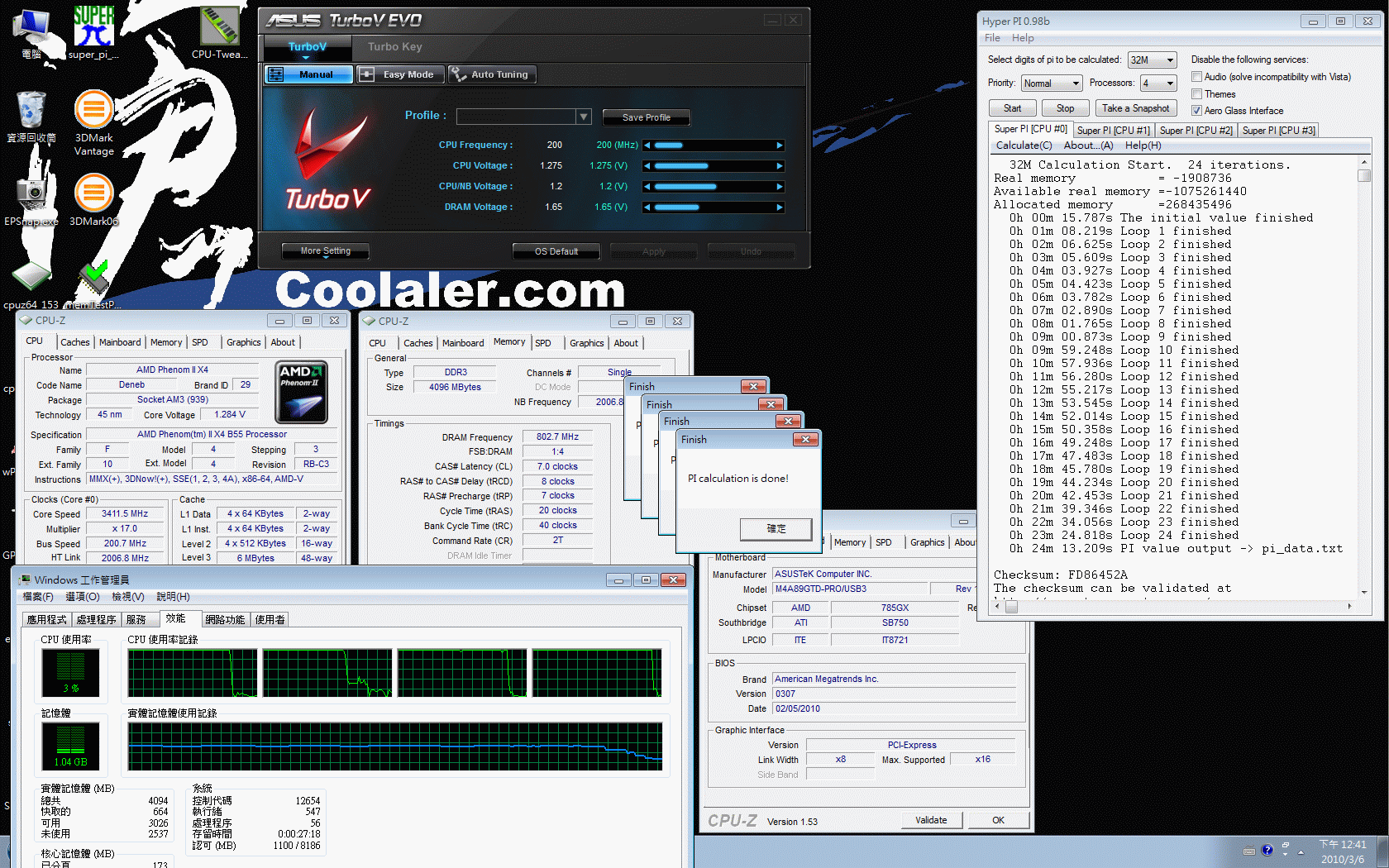The height and width of the screenshot is (868, 1389).
Task: Open the super_pi desktop shortcut
Action: tap(93, 31)
